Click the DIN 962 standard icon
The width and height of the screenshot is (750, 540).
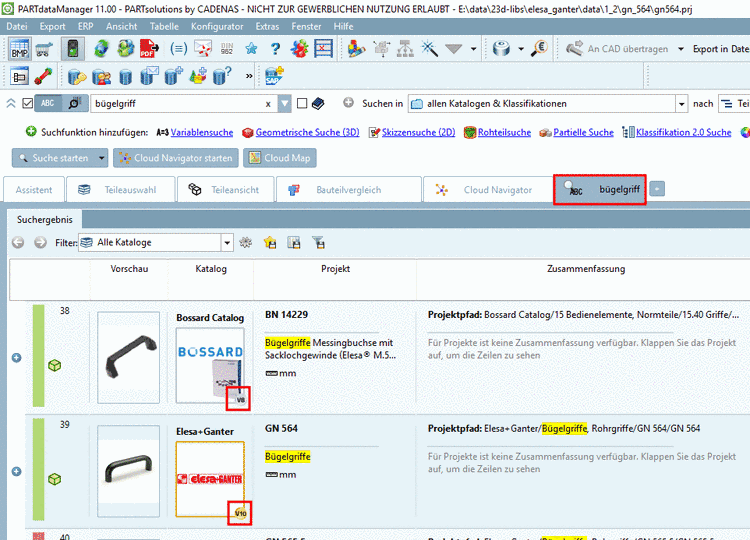pos(227,49)
